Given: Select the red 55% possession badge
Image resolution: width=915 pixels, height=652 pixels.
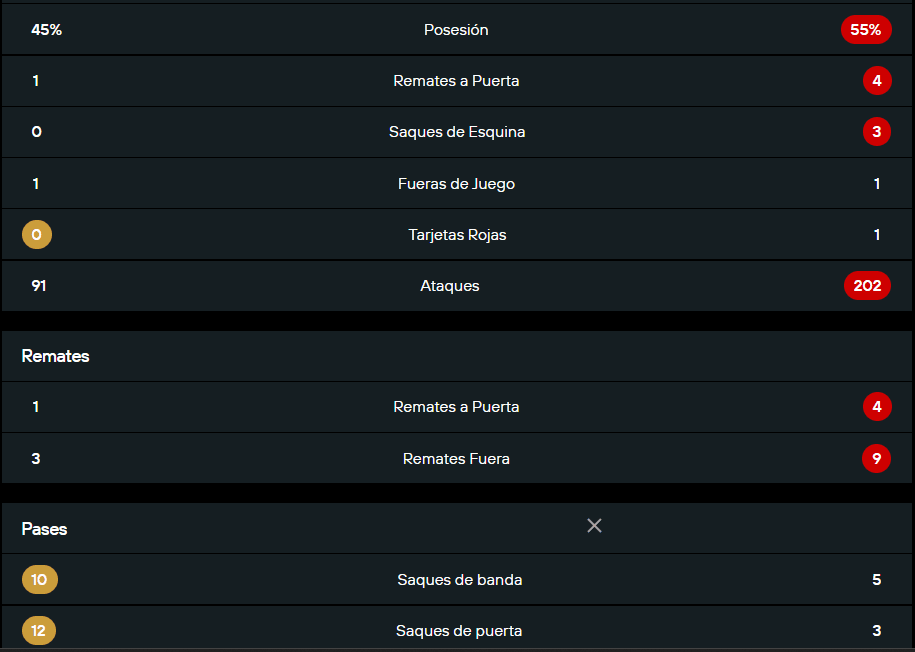Looking at the screenshot, I should click(866, 30).
